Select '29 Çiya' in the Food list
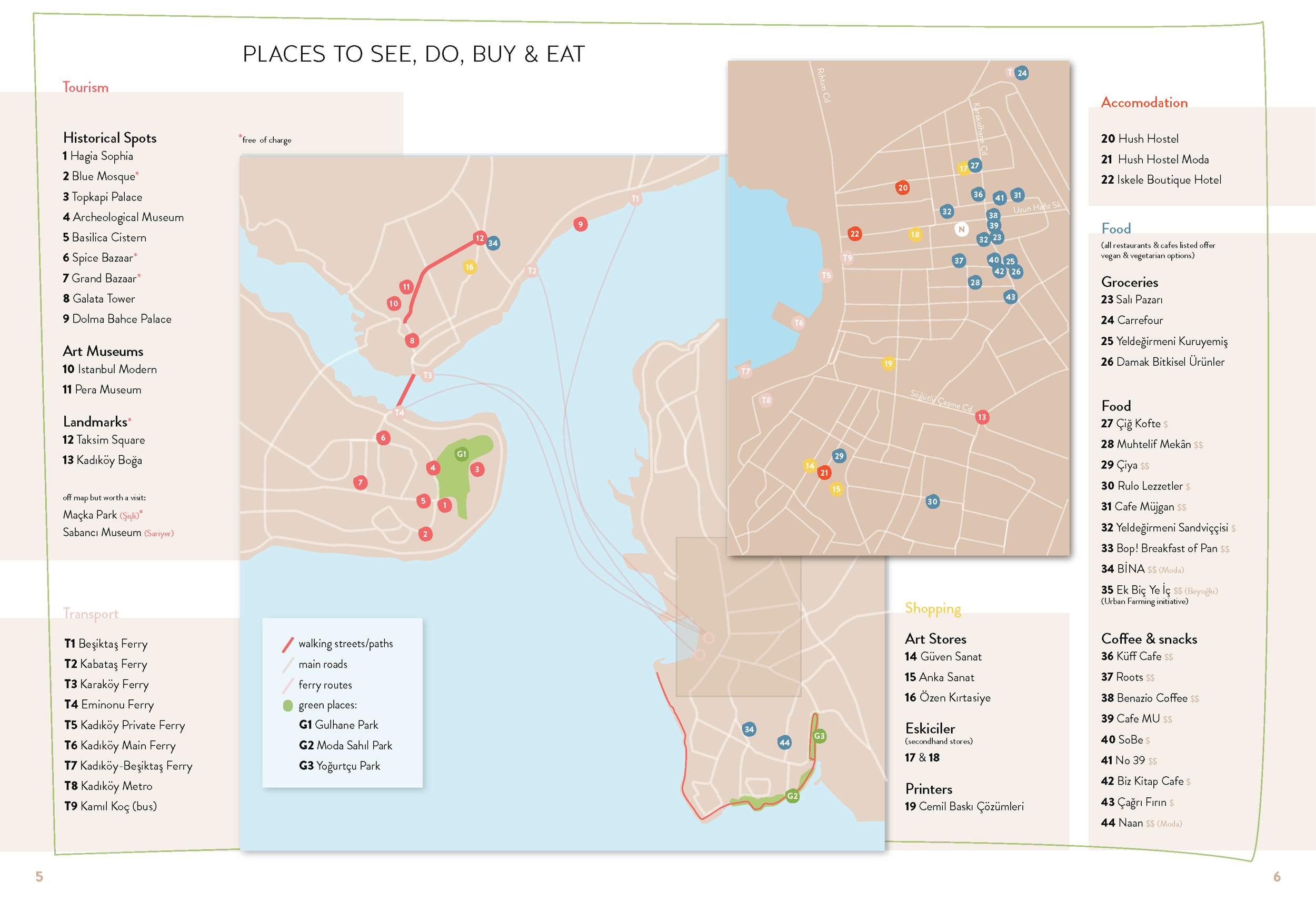Image resolution: width=1316 pixels, height=912 pixels. click(x=1124, y=465)
